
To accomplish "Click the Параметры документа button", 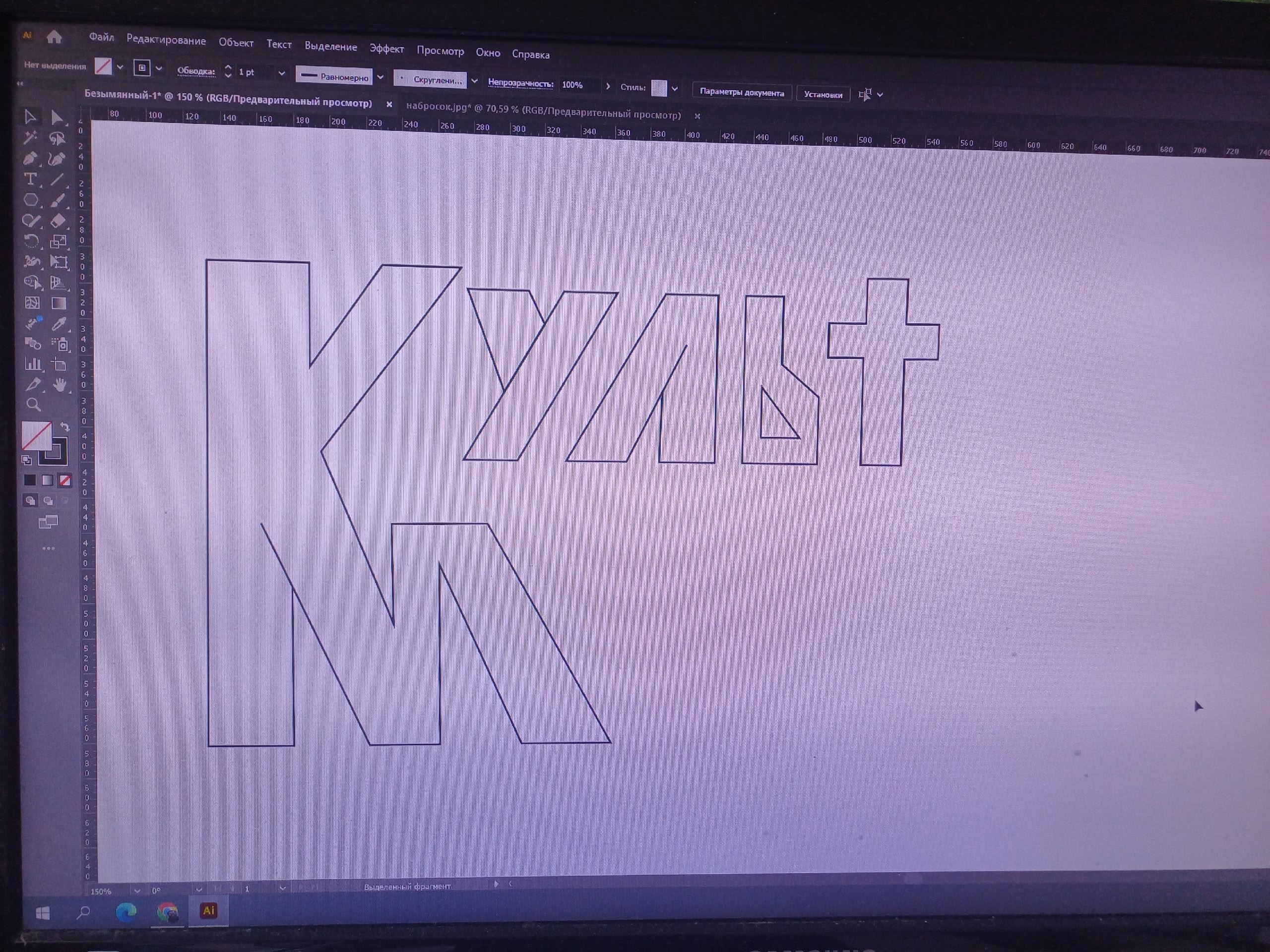I will point(741,92).
